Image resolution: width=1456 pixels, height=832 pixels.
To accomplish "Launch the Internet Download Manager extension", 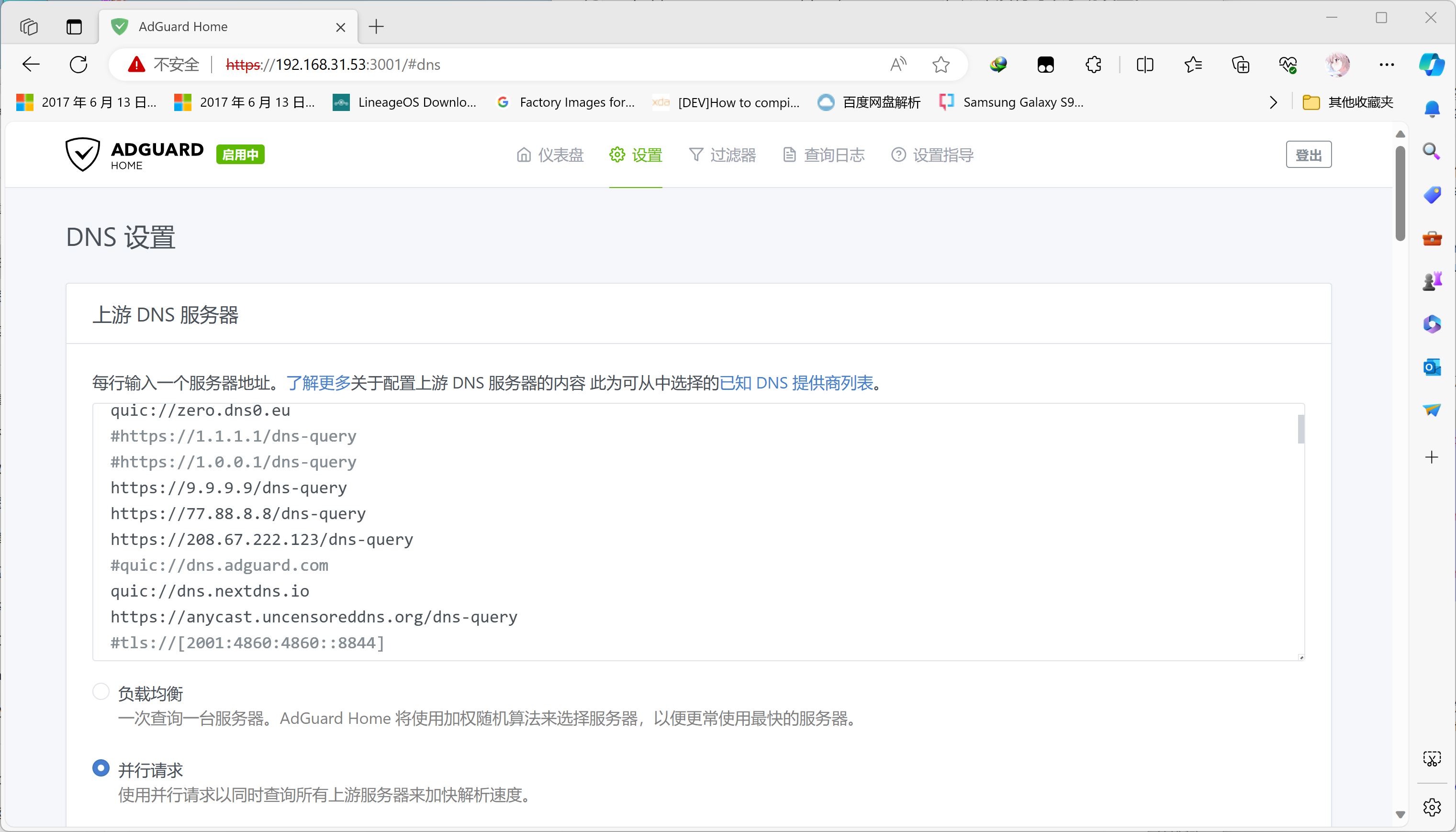I will click(997, 65).
